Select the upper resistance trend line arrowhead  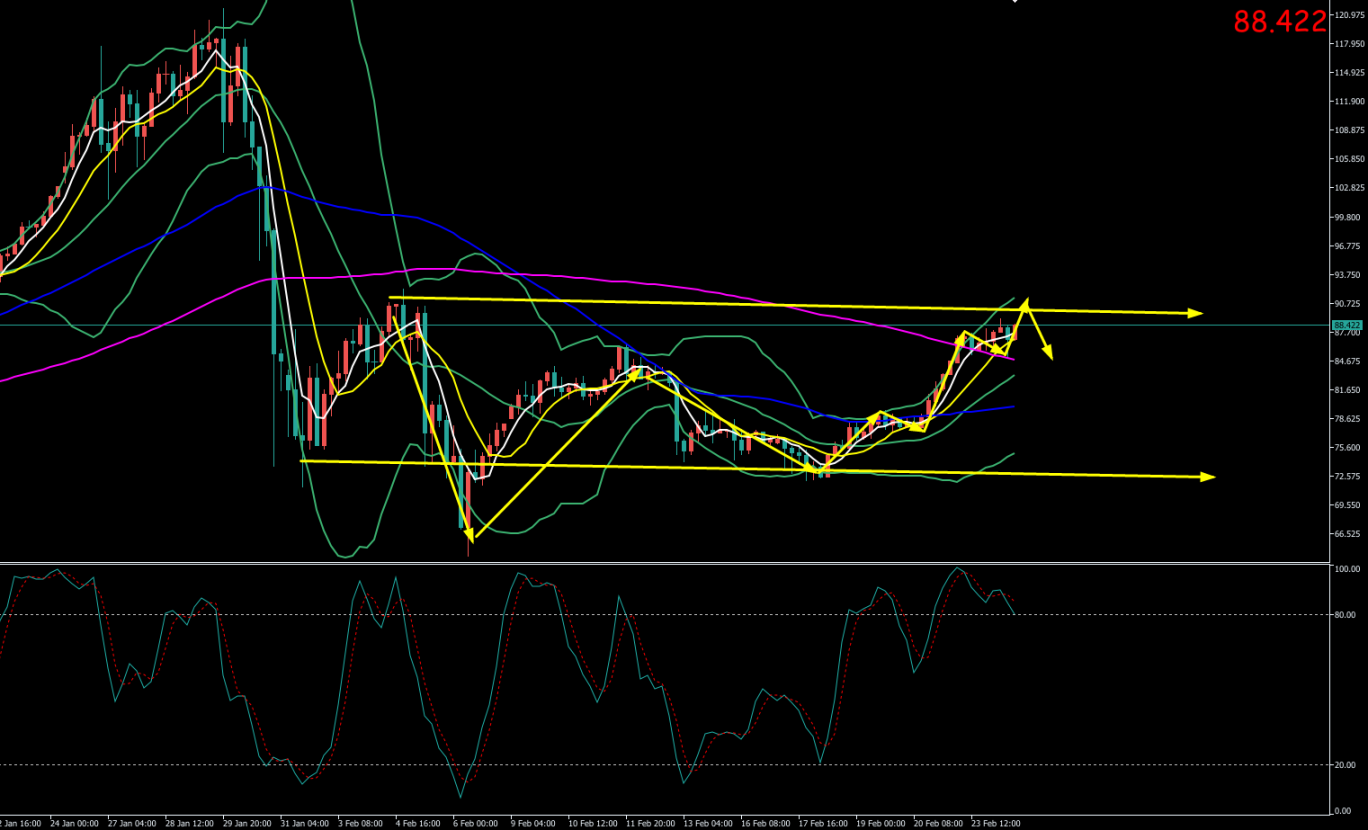point(1196,313)
